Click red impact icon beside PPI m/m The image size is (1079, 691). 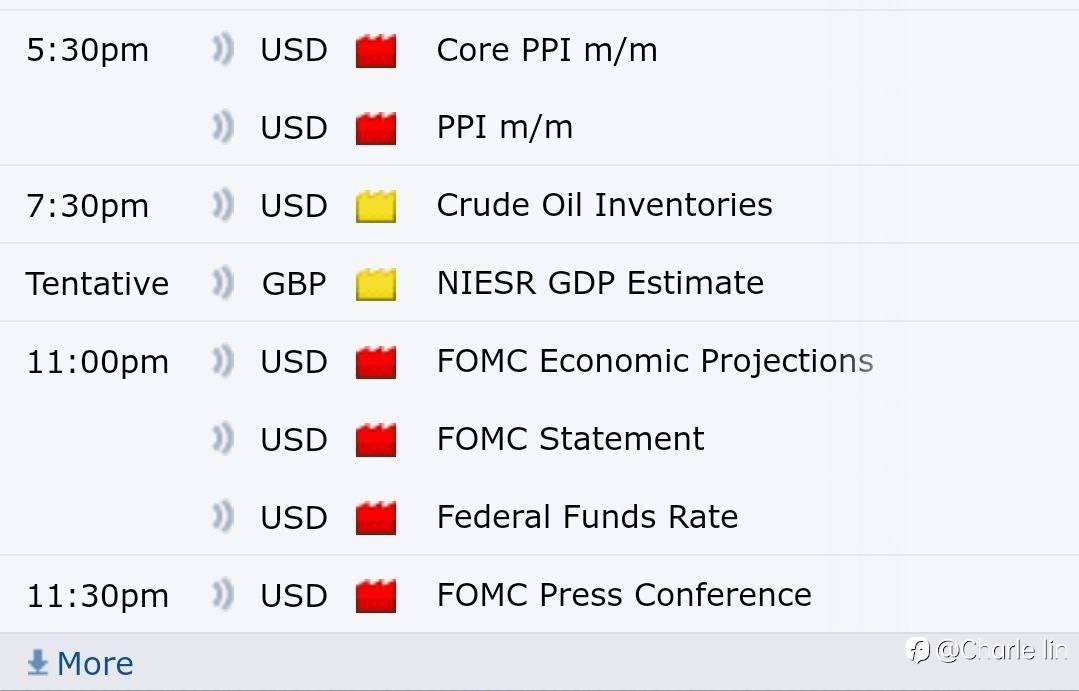coord(376,129)
